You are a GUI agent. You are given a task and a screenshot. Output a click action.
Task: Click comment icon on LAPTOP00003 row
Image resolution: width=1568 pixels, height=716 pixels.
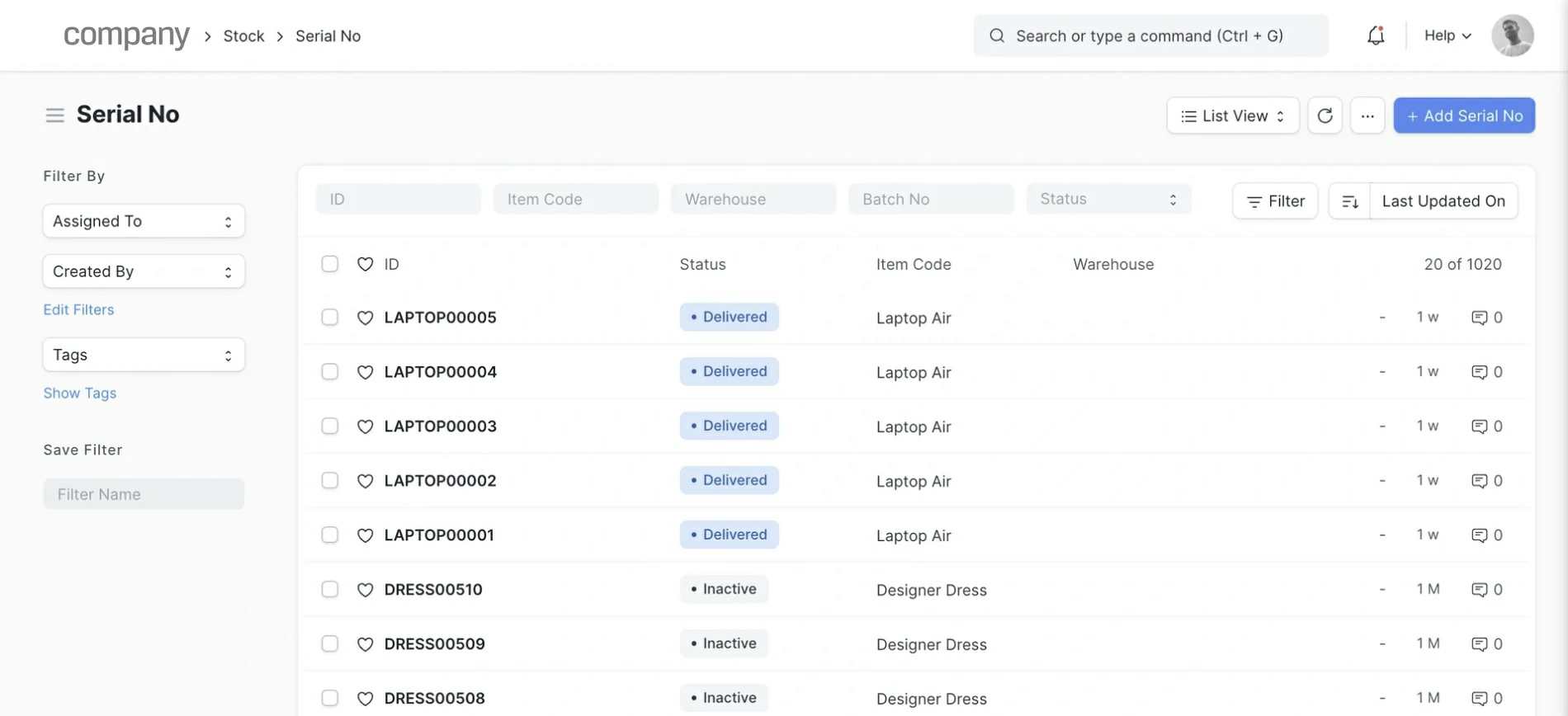click(1479, 426)
